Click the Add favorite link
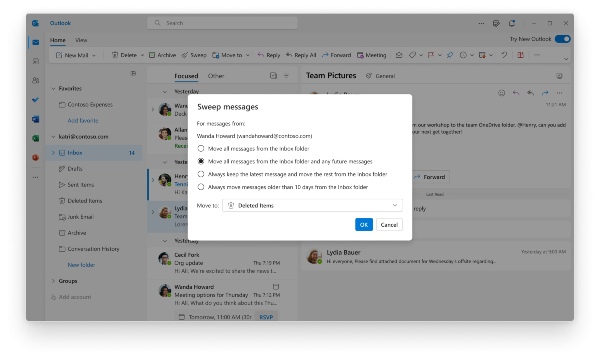 pos(83,121)
